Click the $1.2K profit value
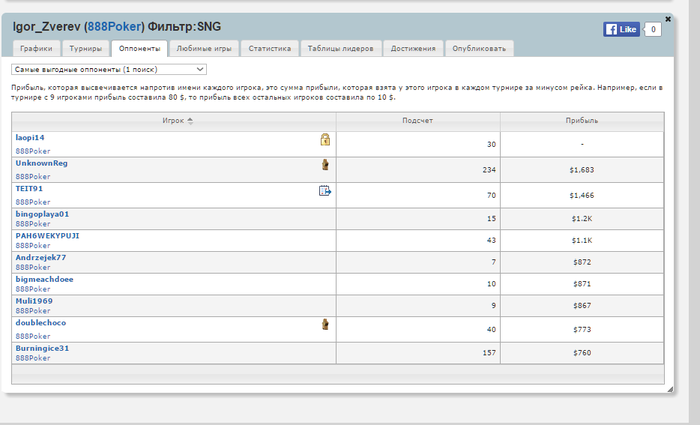Image resolution: width=700 pixels, height=425 pixels. 582,219
